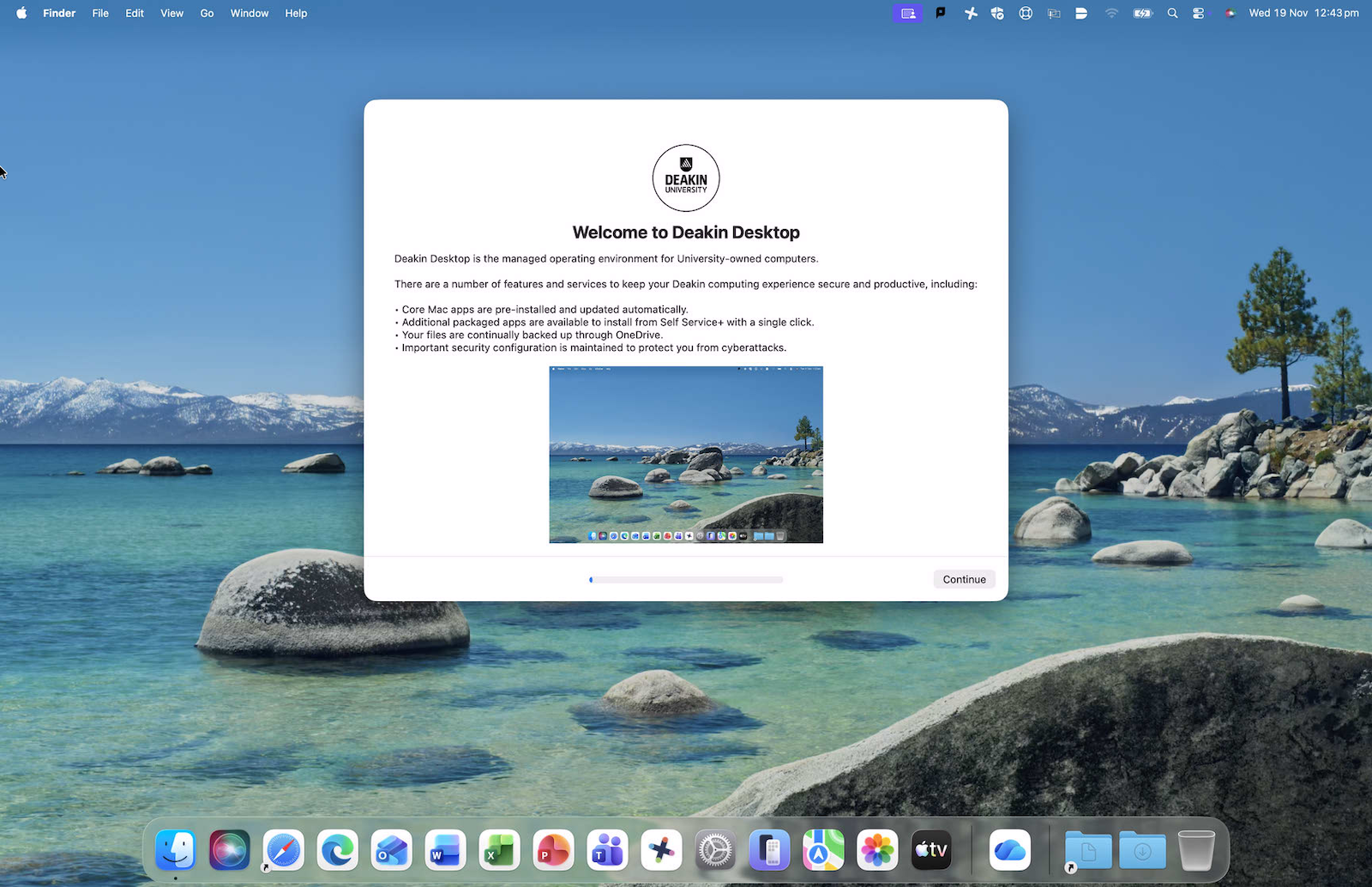
Task: Open the Go menu
Action: [x=207, y=13]
